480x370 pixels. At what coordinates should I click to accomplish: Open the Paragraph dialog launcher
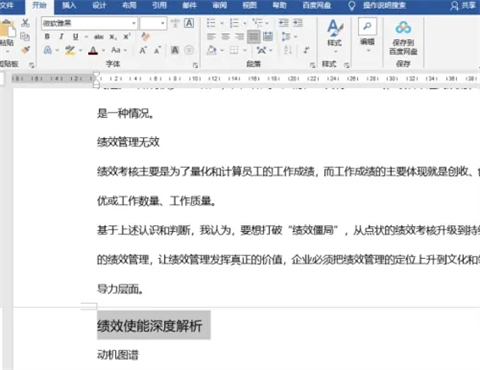[x=312, y=65]
